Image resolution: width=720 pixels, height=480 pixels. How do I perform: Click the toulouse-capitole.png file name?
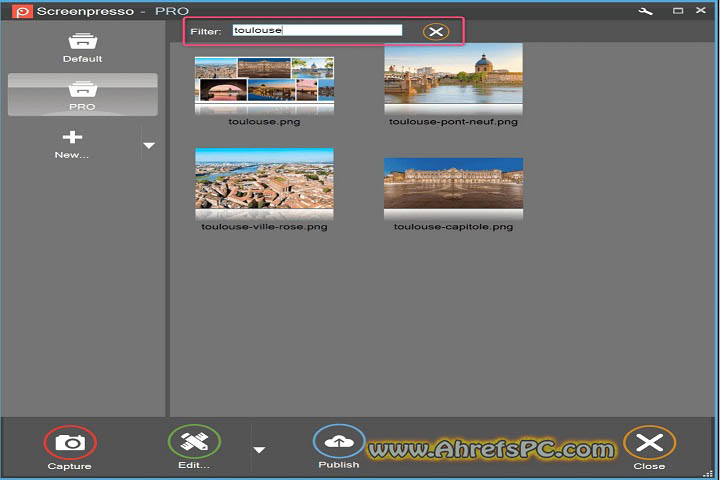453,226
